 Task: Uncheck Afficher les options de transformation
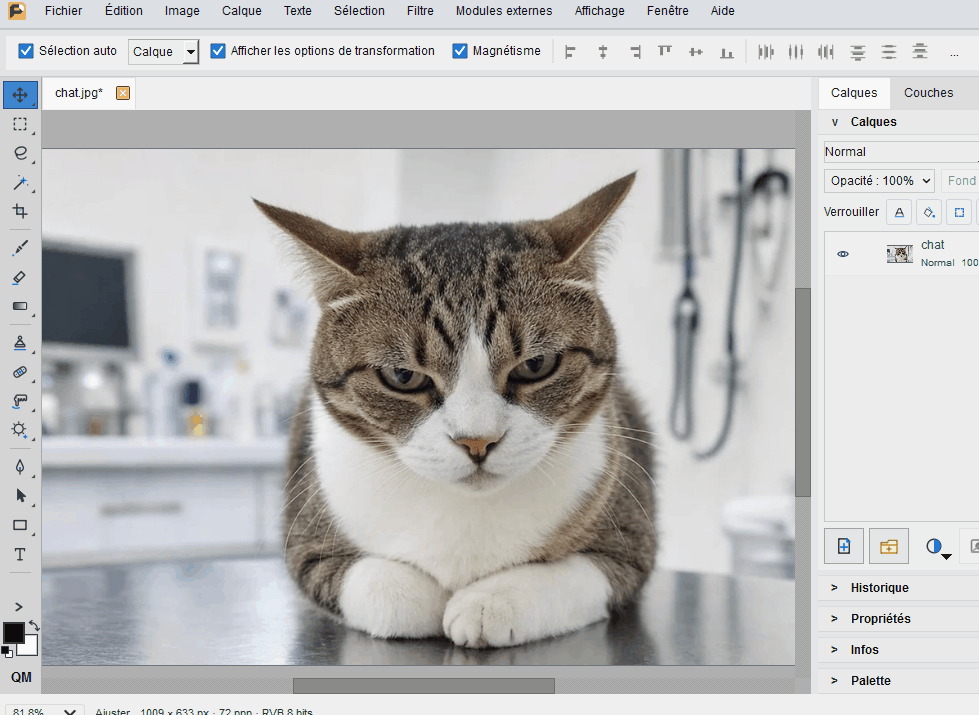(x=218, y=51)
